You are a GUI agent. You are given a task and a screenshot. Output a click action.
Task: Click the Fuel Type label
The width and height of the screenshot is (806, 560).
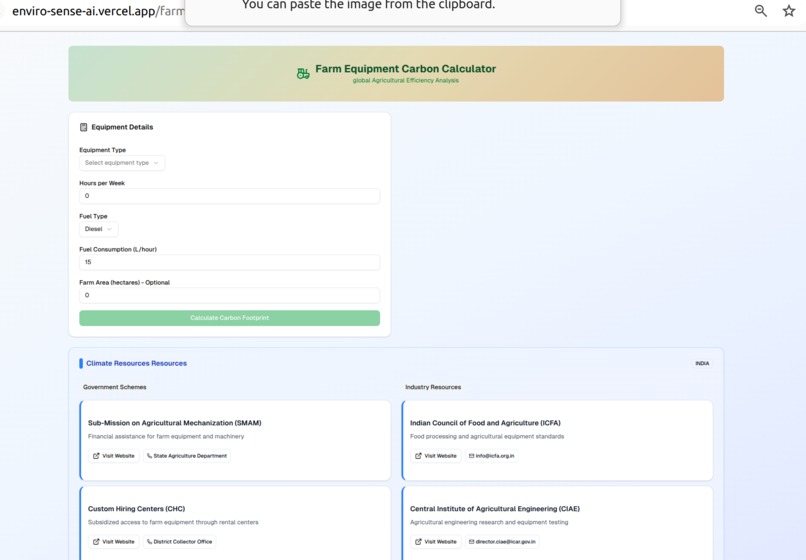93,216
